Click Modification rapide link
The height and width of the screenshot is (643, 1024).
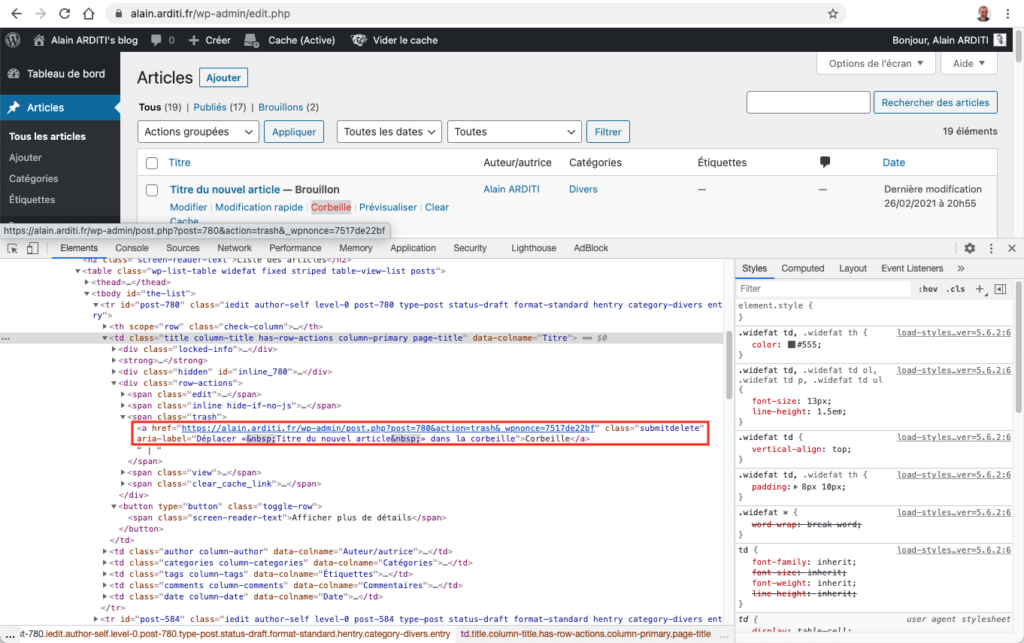(x=259, y=207)
